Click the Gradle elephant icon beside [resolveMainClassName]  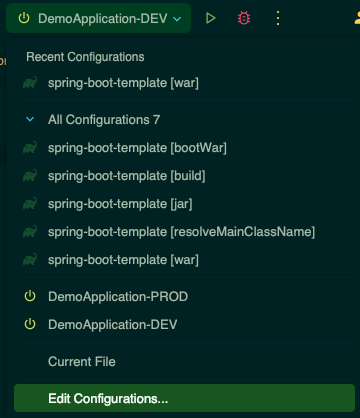30,232
